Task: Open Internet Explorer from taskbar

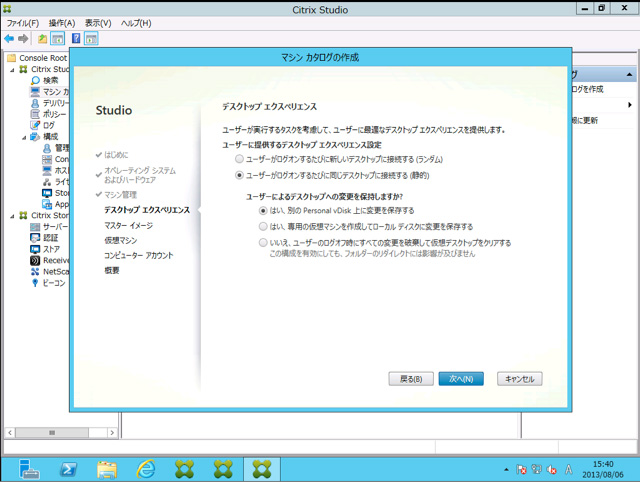Action: pos(146,469)
